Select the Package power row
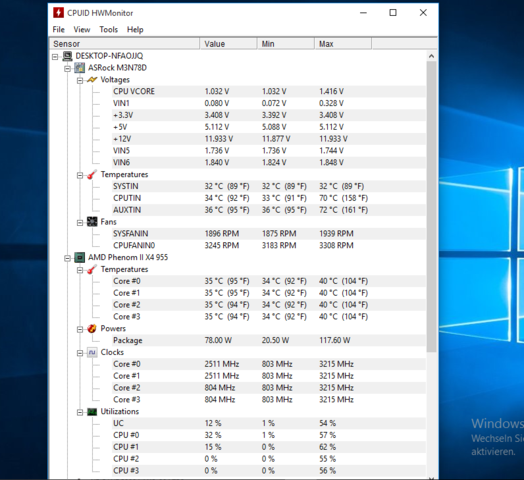Image resolution: width=524 pixels, height=480 pixels. coord(269,340)
